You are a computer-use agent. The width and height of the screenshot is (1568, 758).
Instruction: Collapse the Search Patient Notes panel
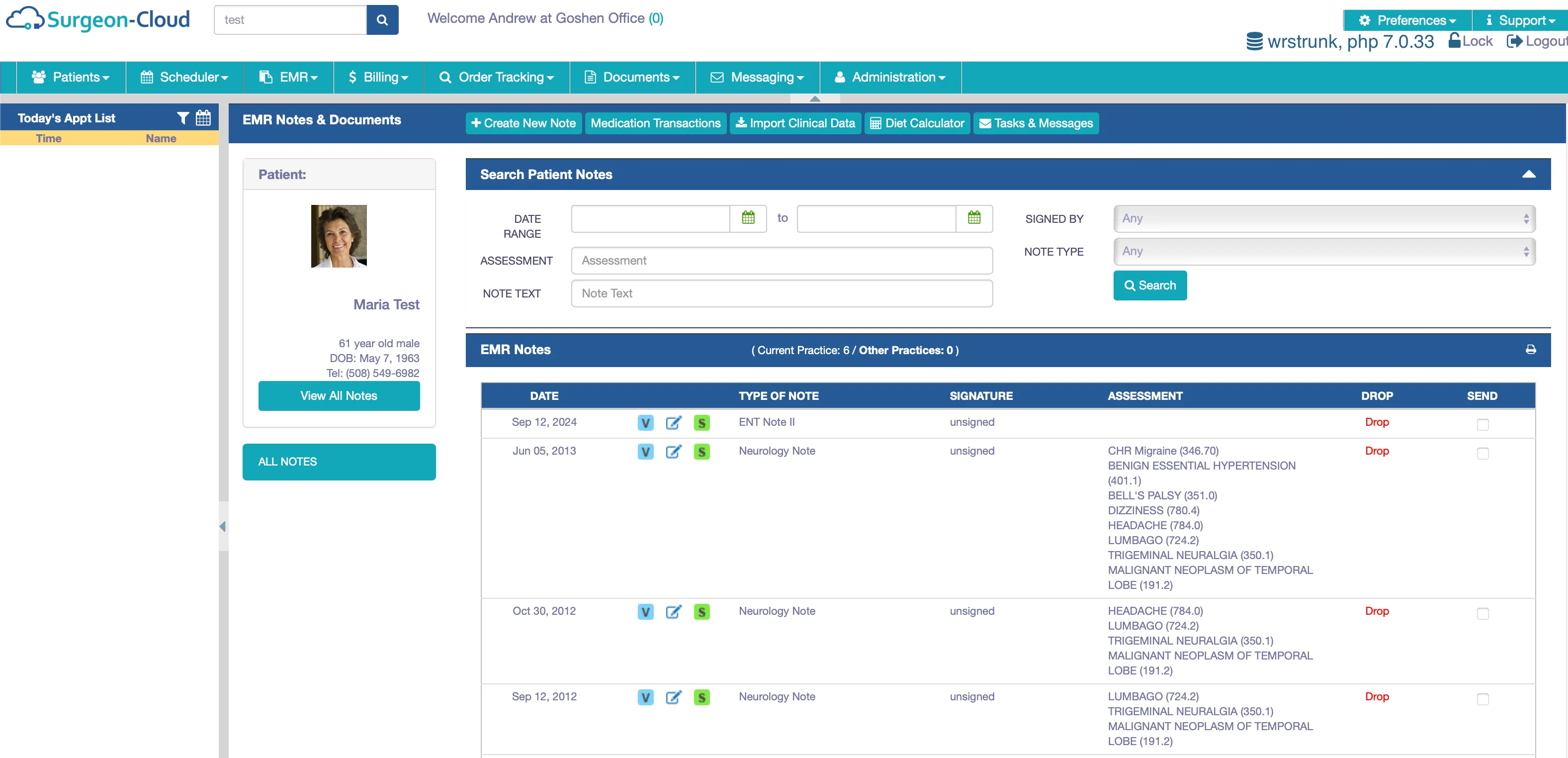coord(1530,175)
